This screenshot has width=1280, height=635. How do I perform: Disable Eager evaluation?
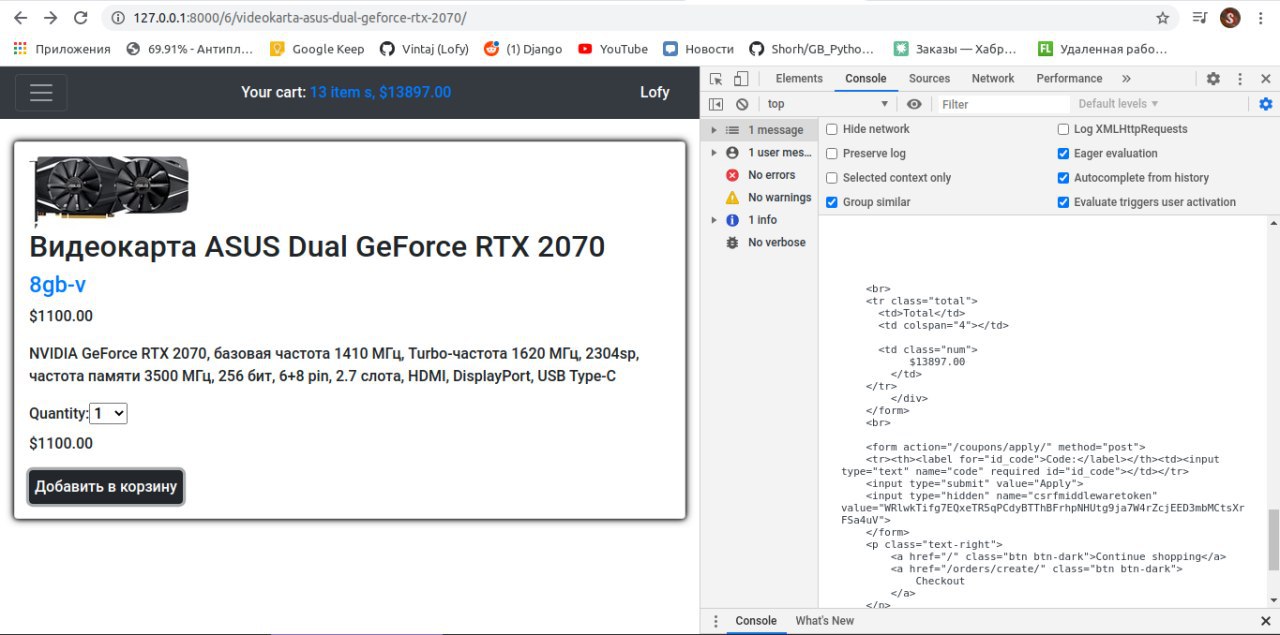tap(1063, 153)
